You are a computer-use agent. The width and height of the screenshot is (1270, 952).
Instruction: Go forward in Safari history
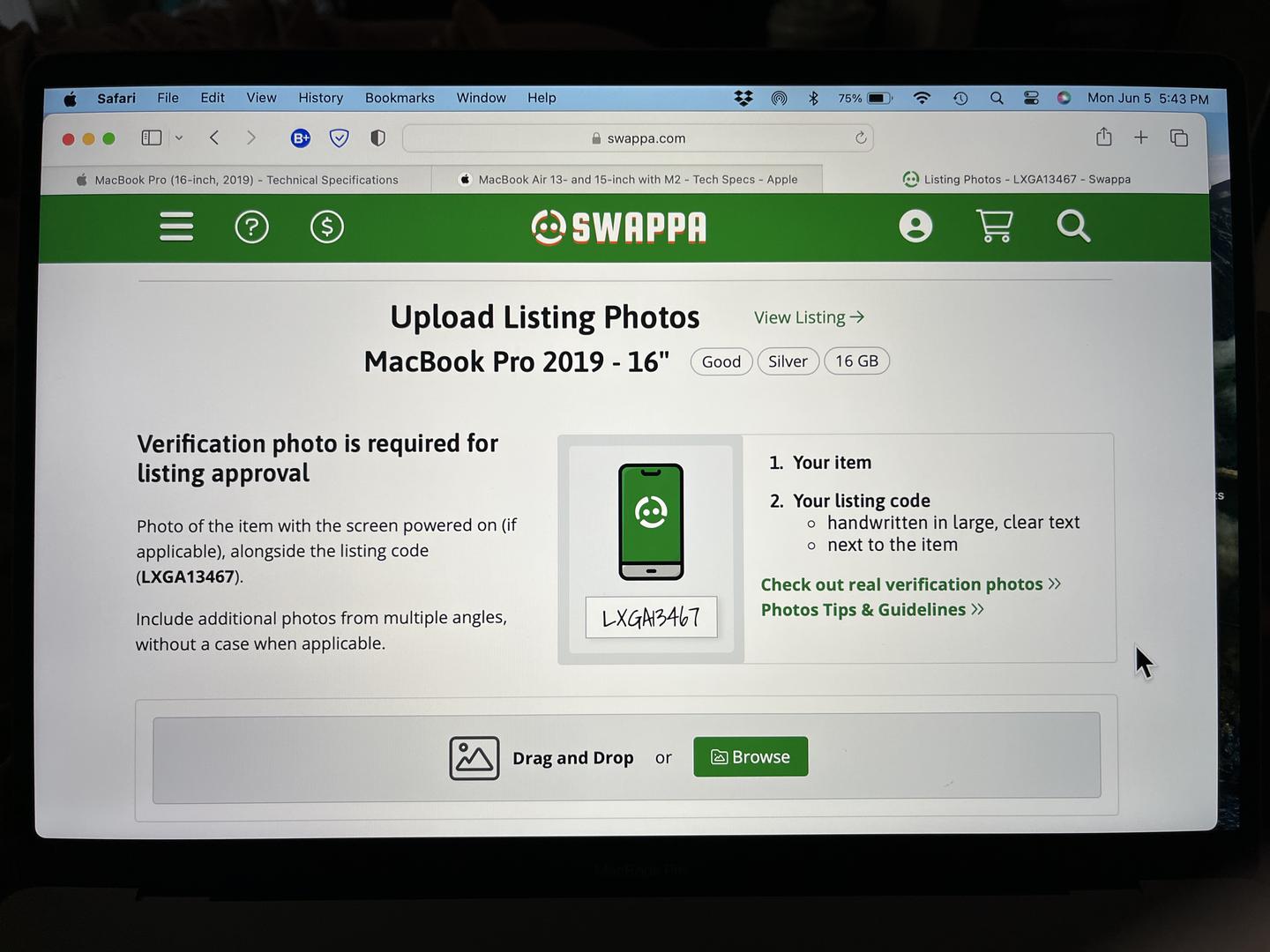coord(251,138)
